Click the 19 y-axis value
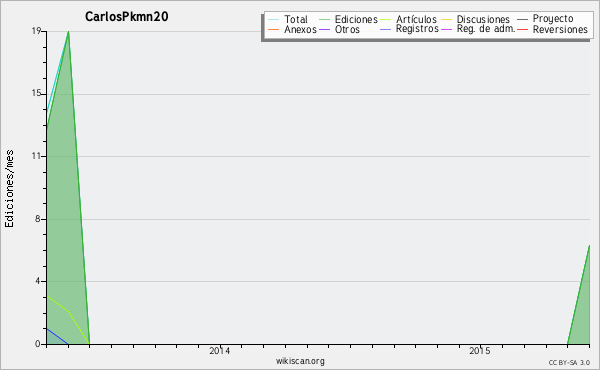600x370 pixels. (36, 31)
